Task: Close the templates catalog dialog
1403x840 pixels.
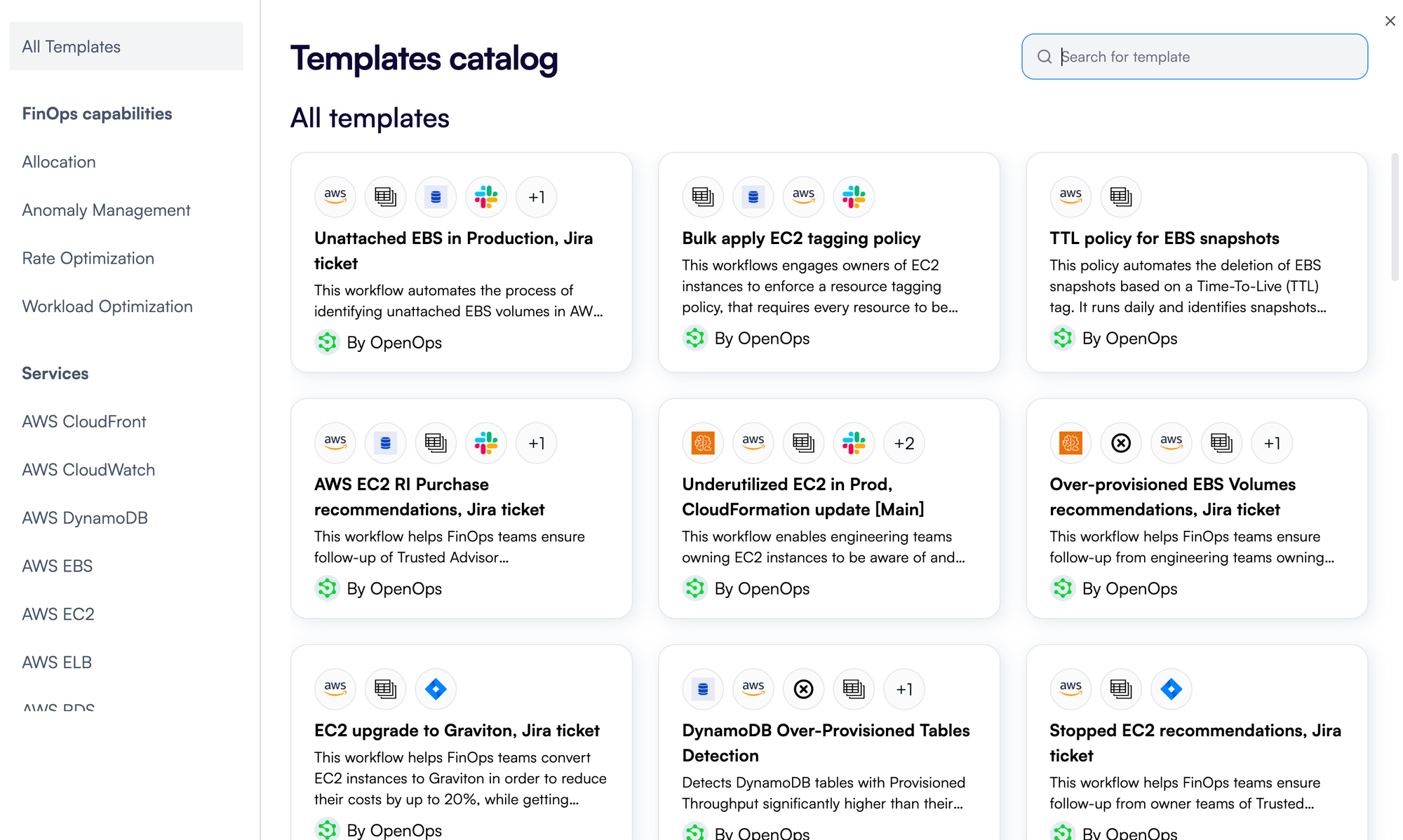Action: (x=1390, y=21)
